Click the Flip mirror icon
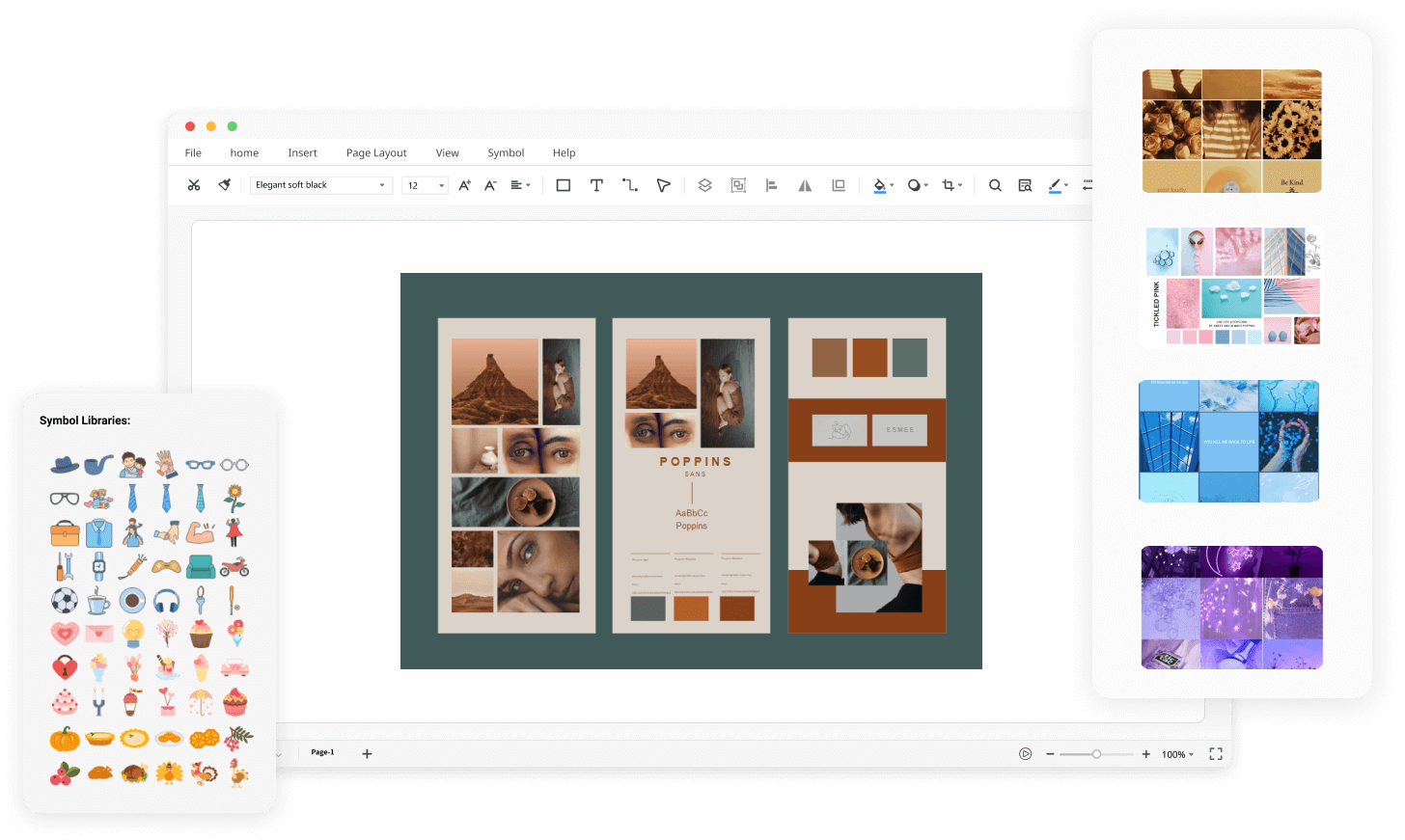 (x=805, y=185)
